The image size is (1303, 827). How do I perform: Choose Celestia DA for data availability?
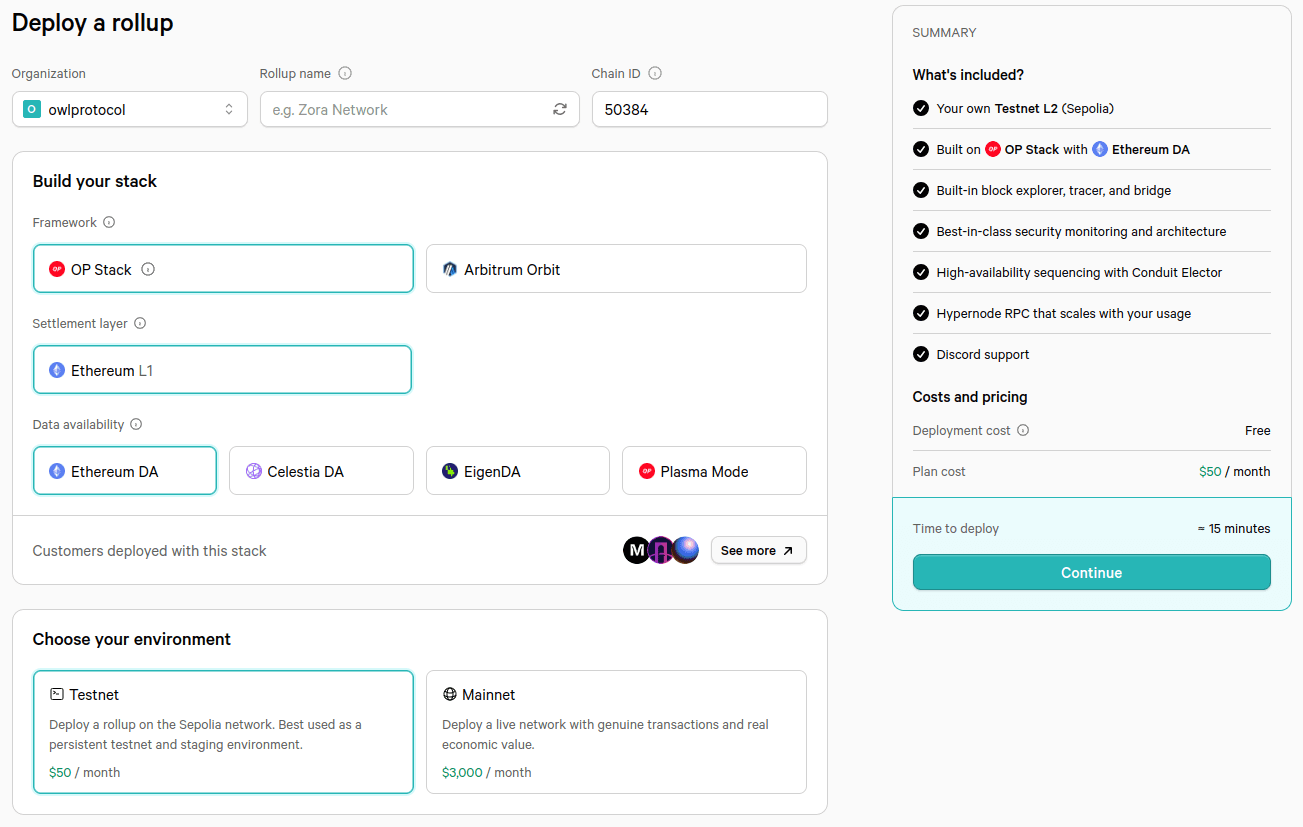pyautogui.click(x=321, y=471)
